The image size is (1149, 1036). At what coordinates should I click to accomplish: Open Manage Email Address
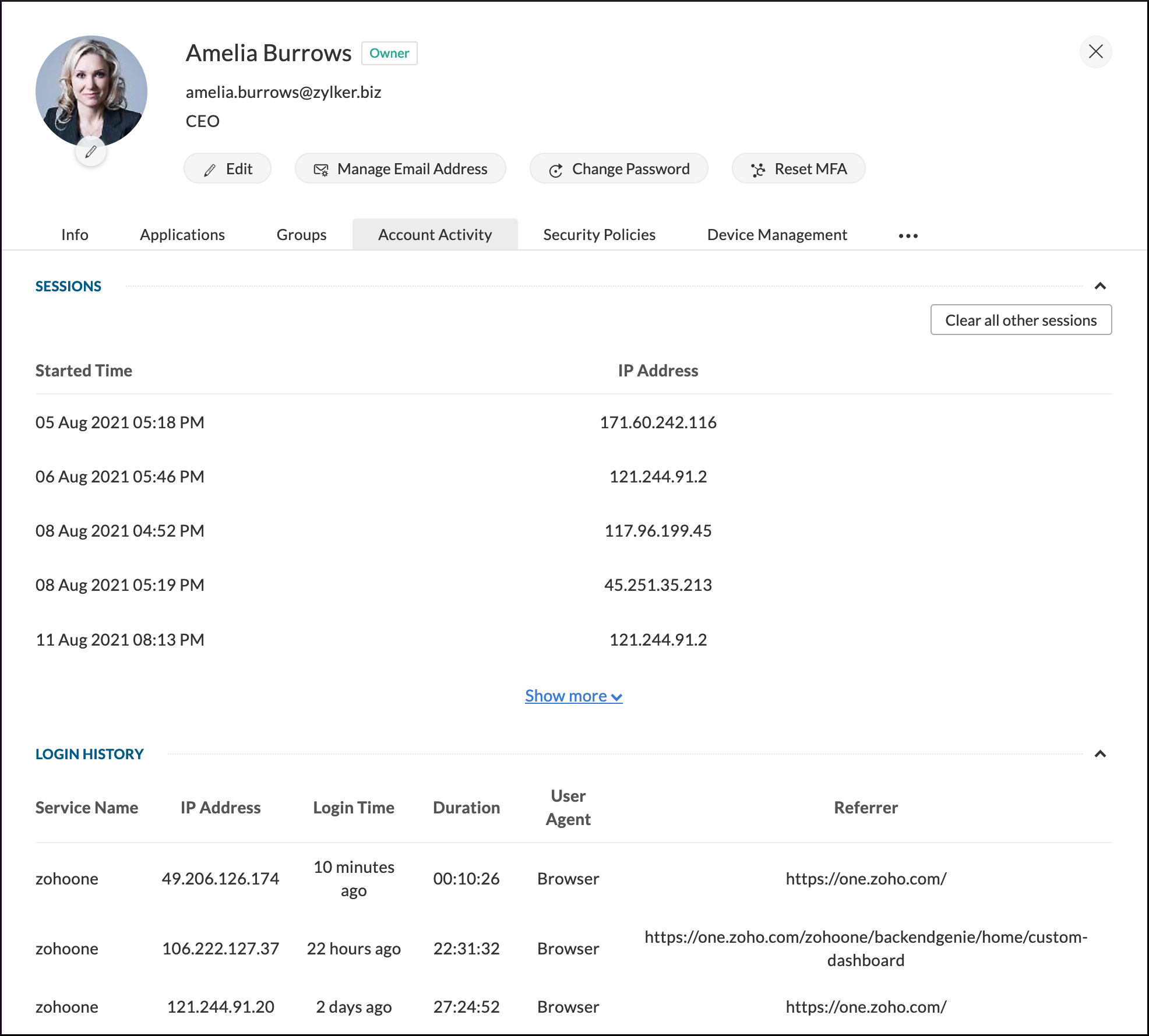click(x=400, y=169)
